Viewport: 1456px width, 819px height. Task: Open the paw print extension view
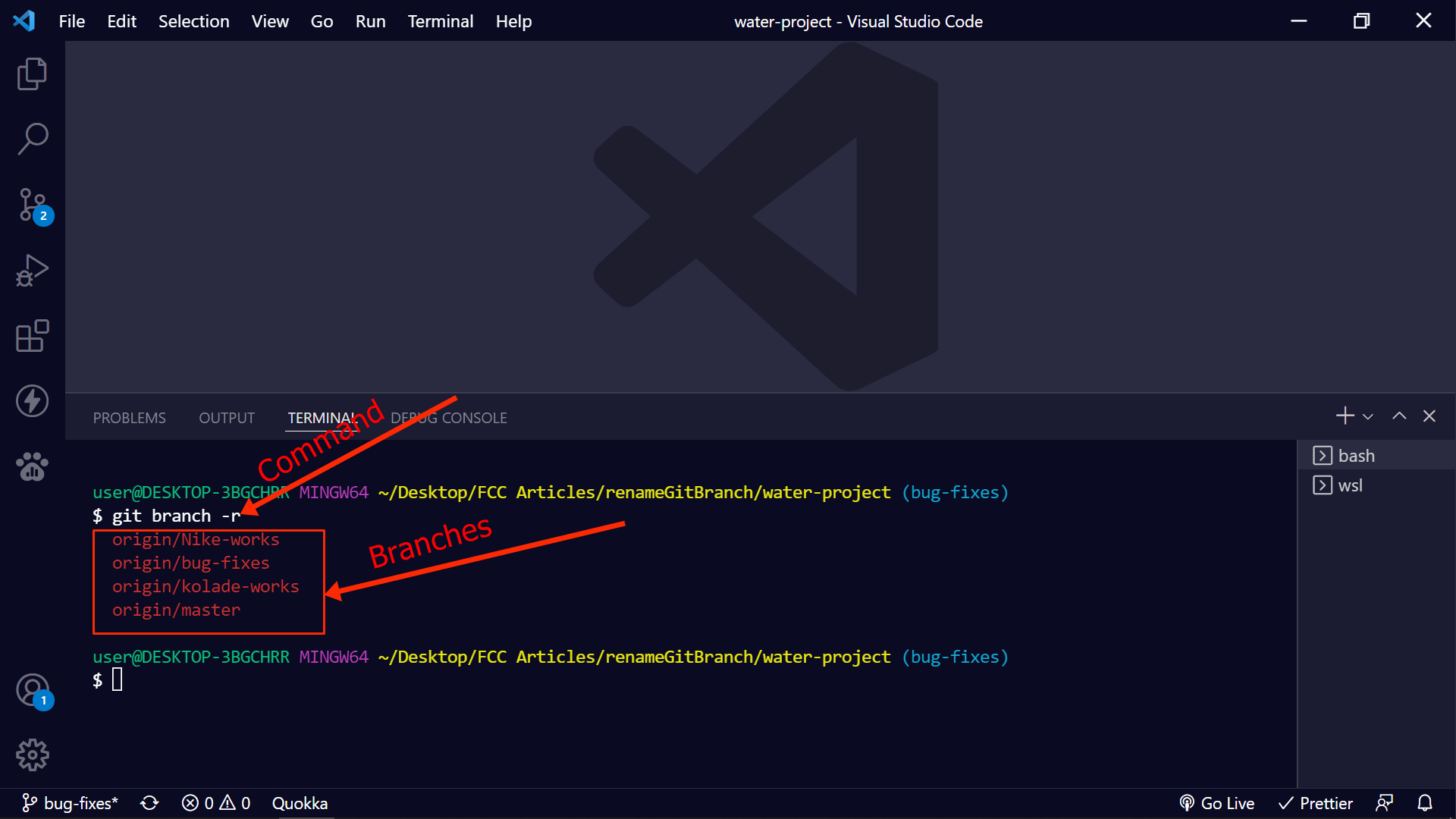(x=32, y=467)
